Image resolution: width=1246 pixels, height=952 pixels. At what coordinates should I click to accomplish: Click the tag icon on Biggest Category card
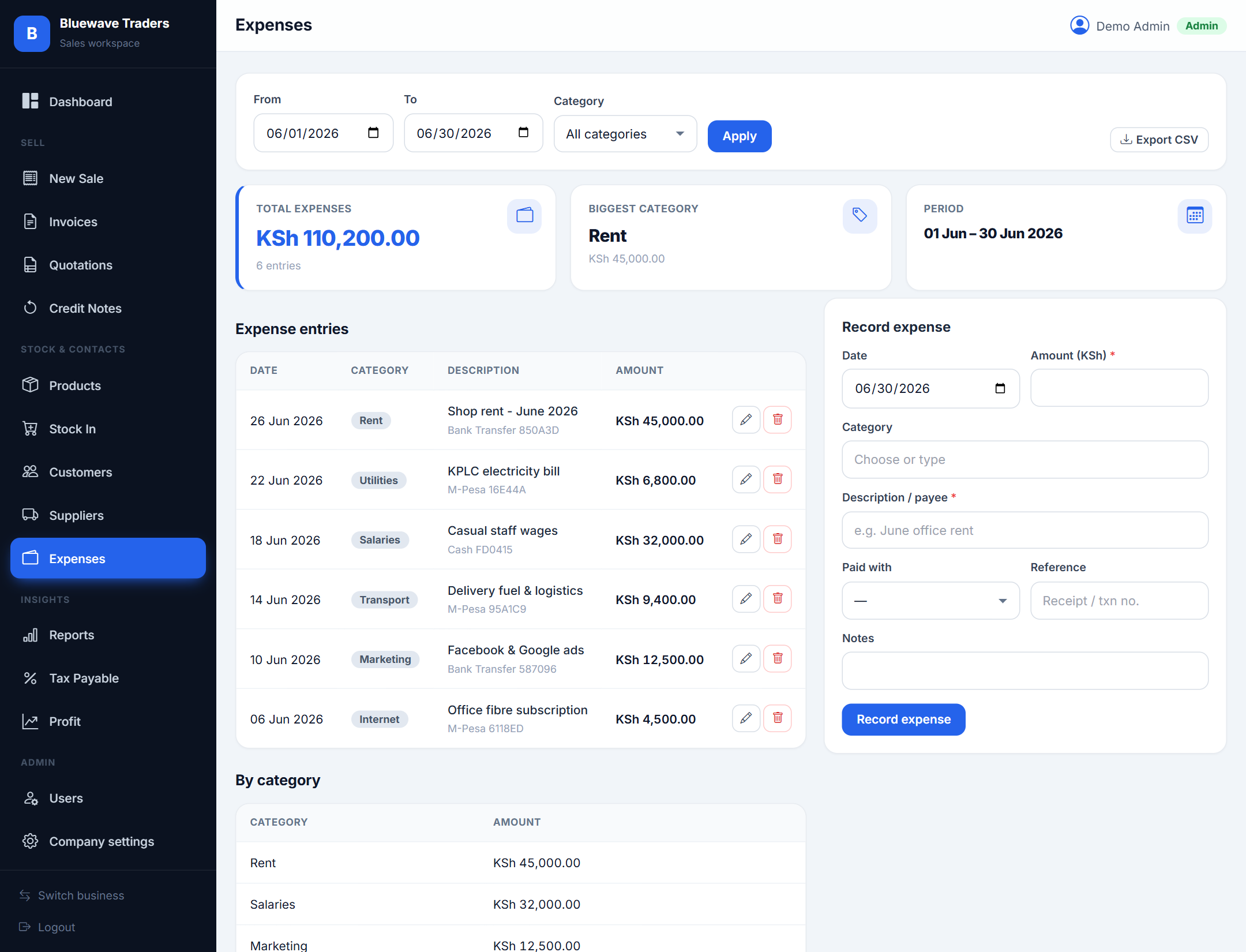click(x=860, y=216)
